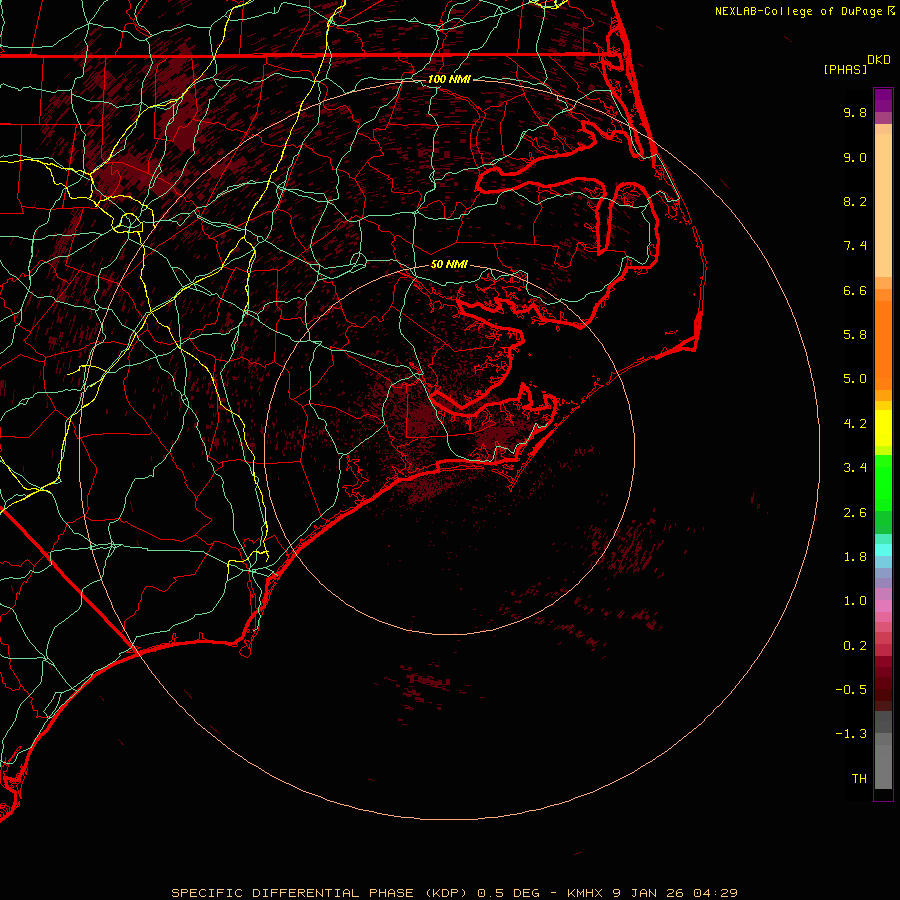The height and width of the screenshot is (900, 900).
Task: Click the SPECIFIC DIFFERENTIAL PHASE footer text
Action: click(x=292, y=893)
